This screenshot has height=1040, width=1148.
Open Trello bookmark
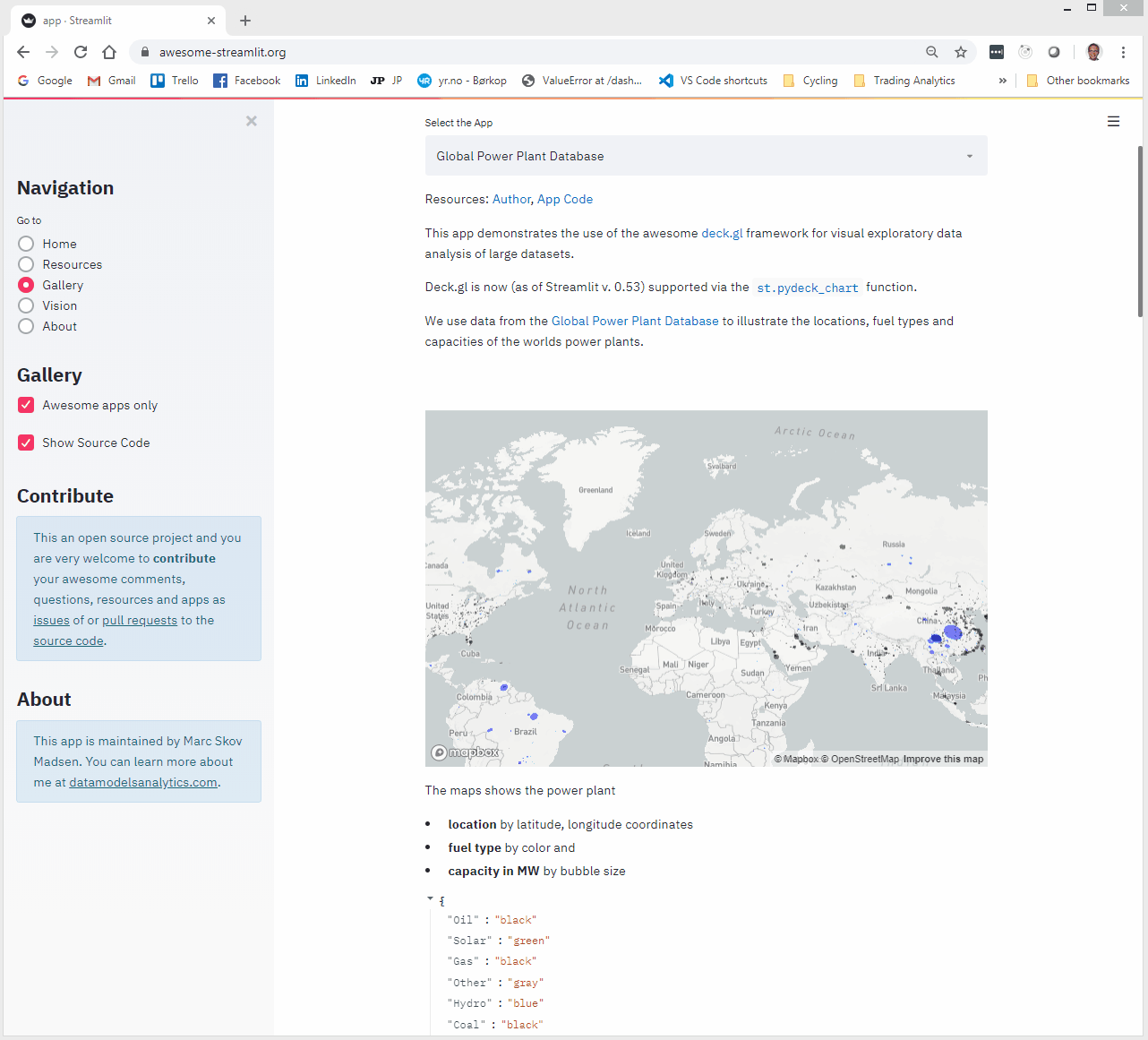175,81
